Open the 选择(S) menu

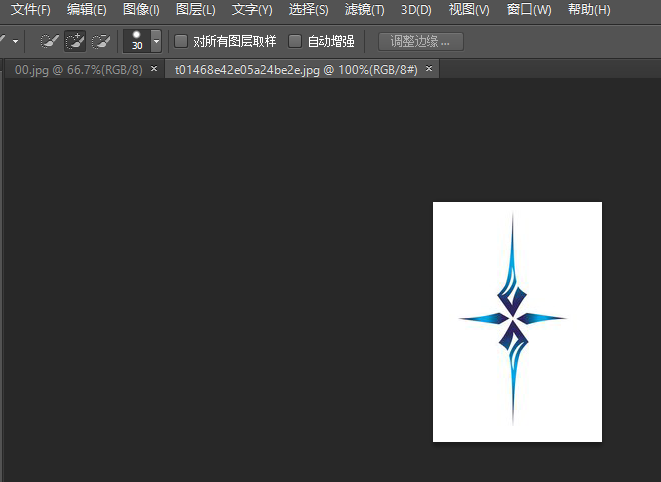pyautogui.click(x=309, y=9)
